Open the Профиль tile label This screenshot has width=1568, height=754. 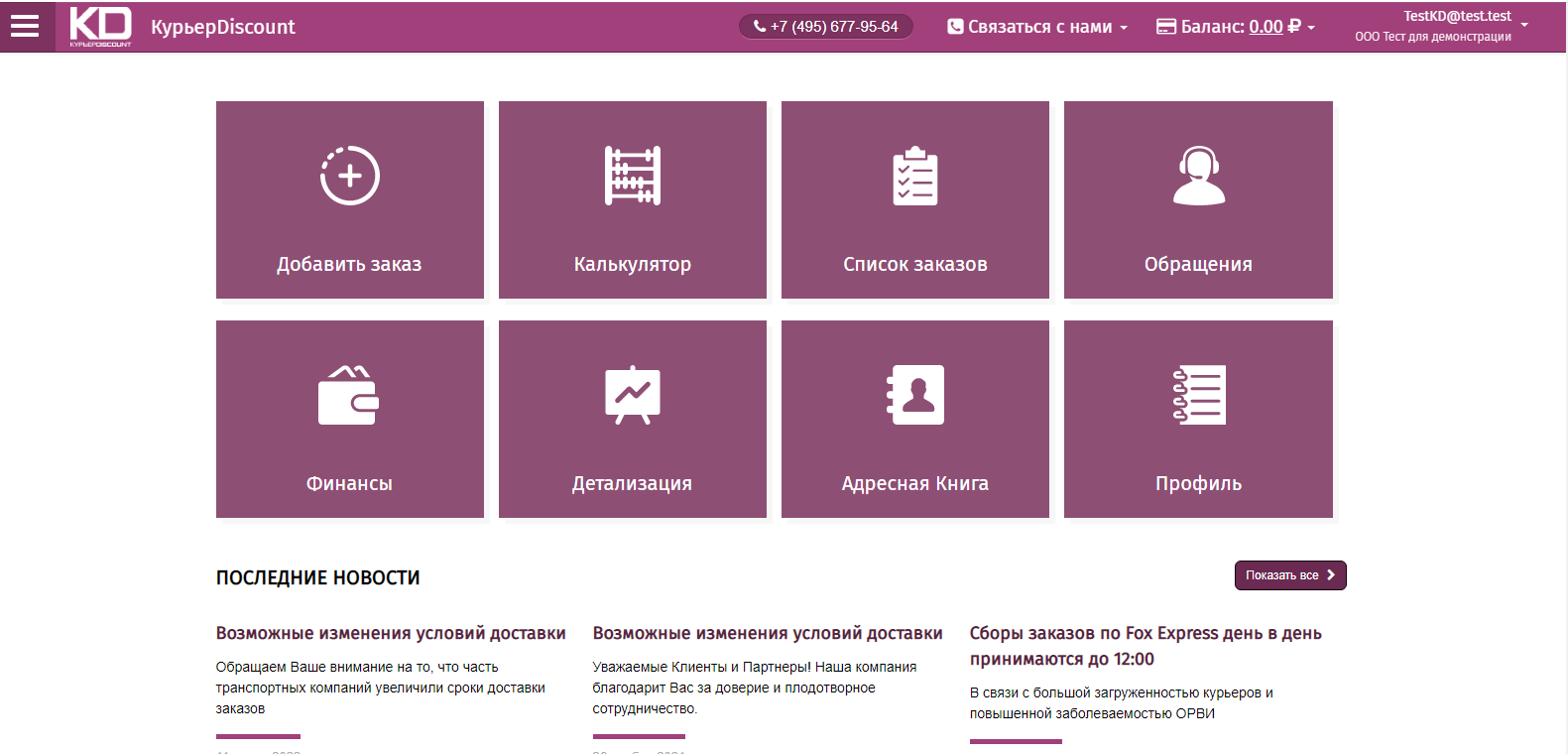[x=1198, y=484]
